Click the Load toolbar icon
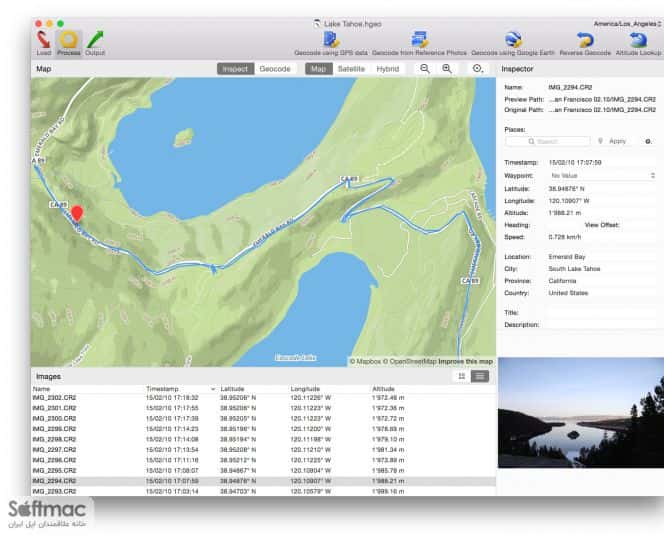 pos(43,40)
